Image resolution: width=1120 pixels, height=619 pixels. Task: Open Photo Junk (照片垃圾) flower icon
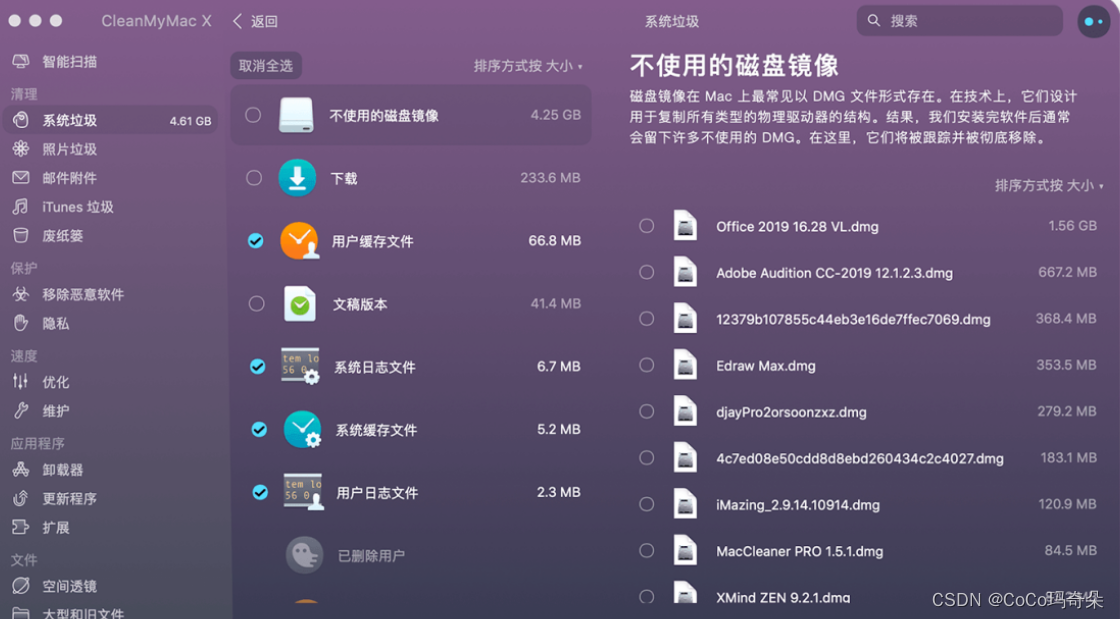[21, 149]
